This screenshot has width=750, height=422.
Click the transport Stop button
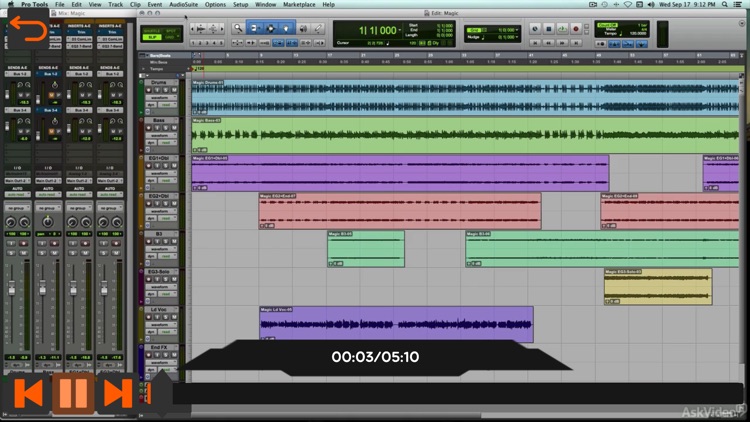coord(549,29)
